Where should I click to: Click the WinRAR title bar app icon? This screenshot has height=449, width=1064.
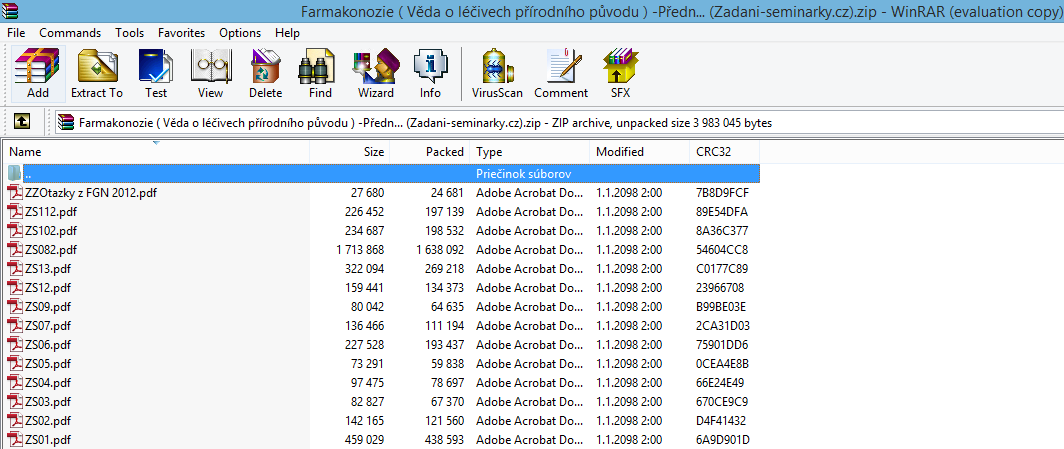(x=10, y=11)
